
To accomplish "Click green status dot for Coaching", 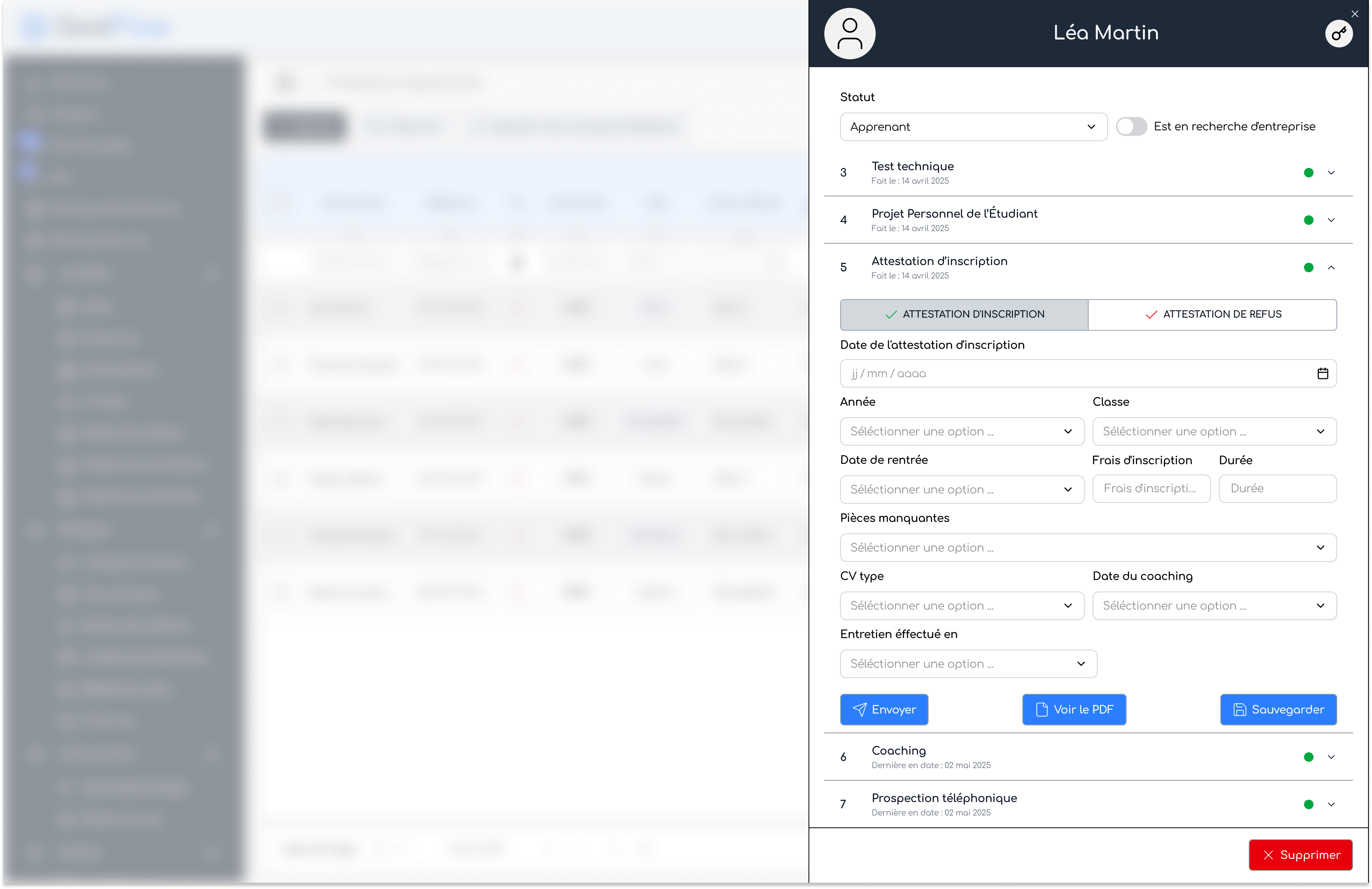I will click(1309, 757).
